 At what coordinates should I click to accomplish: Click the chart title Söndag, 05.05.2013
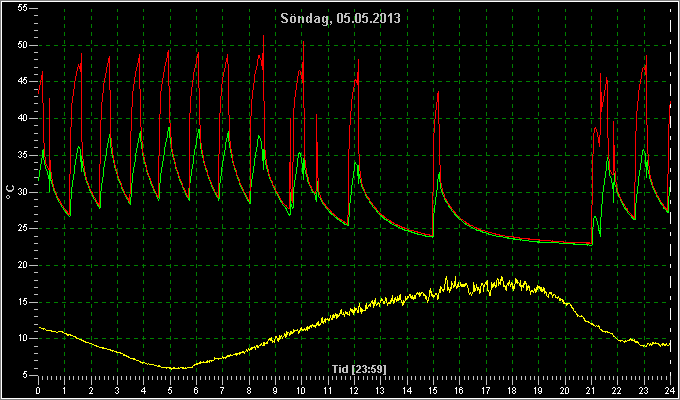tap(340, 19)
